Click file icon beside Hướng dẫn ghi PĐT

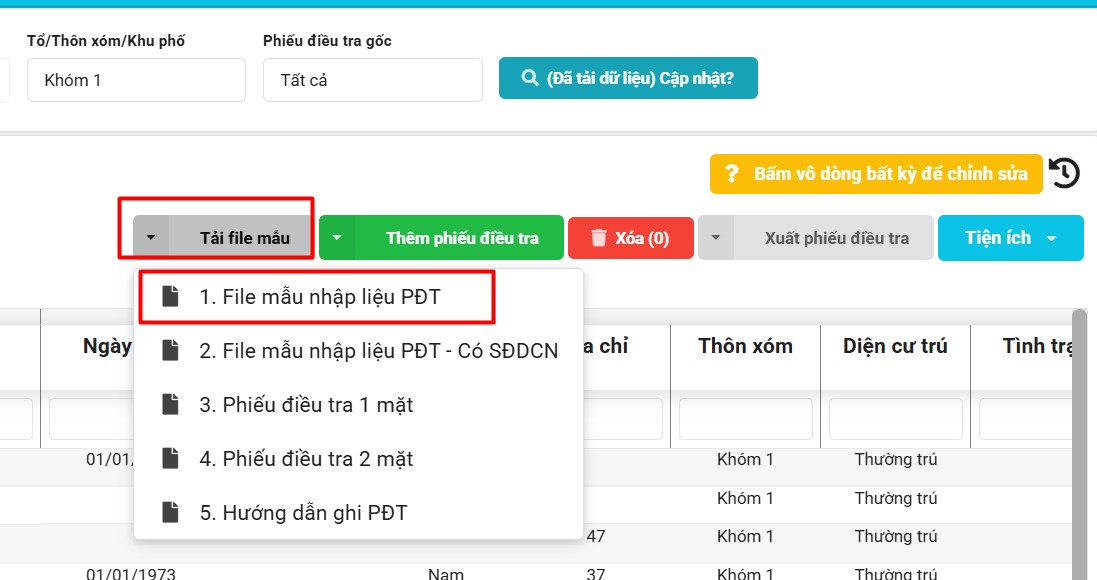pyautogui.click(x=171, y=513)
